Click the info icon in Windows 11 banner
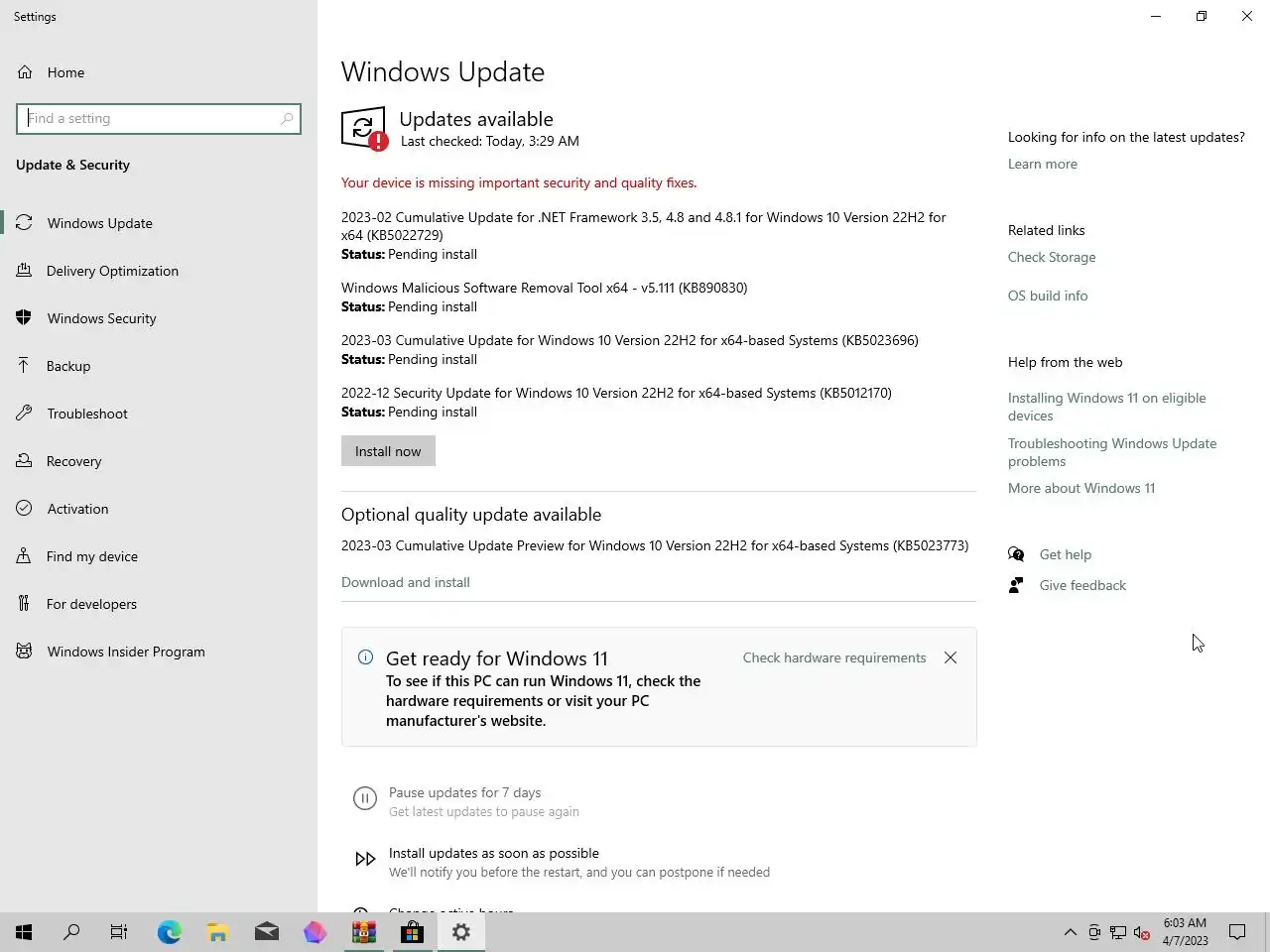This screenshot has height=952, width=1270. [x=365, y=656]
